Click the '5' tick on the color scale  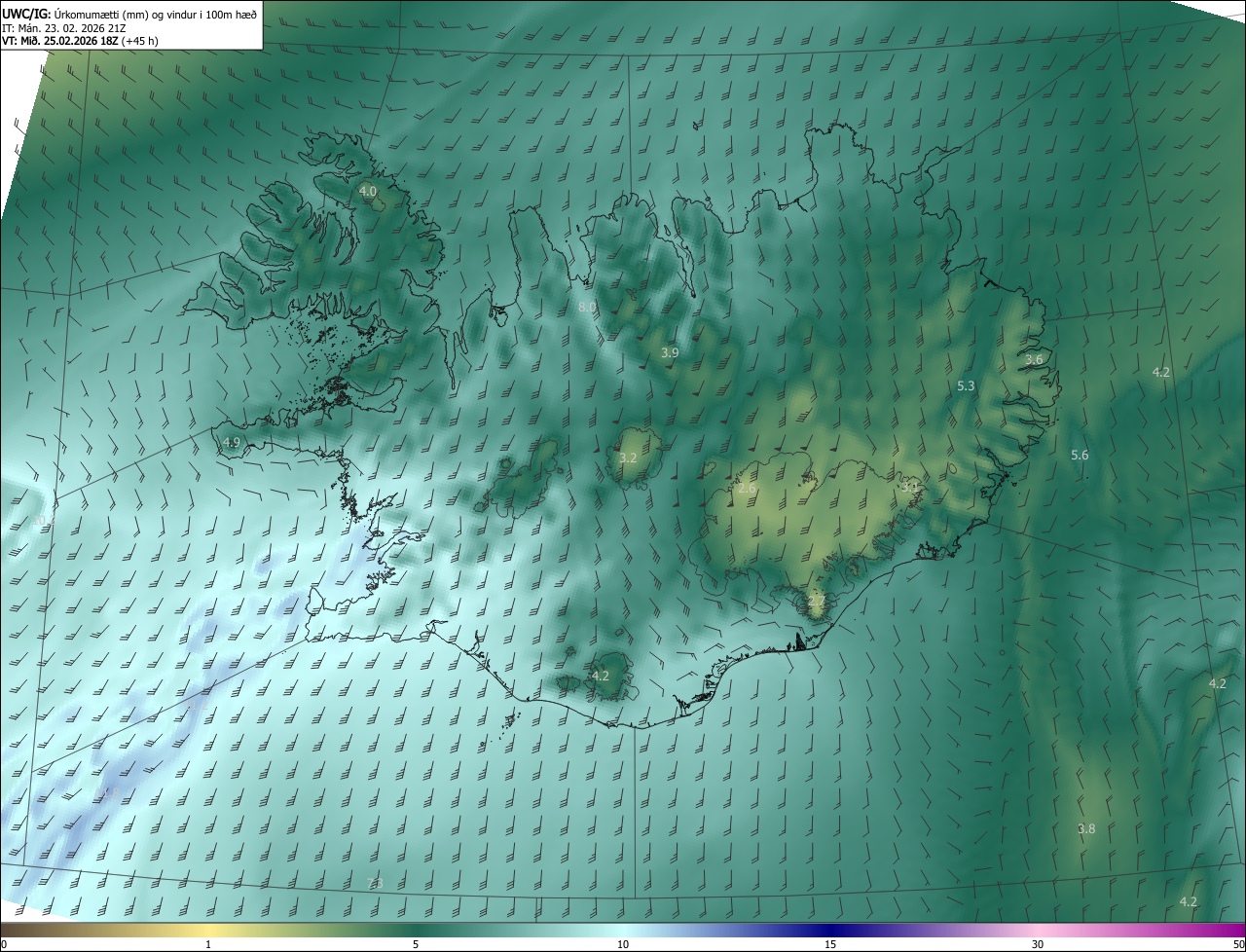[x=416, y=944]
